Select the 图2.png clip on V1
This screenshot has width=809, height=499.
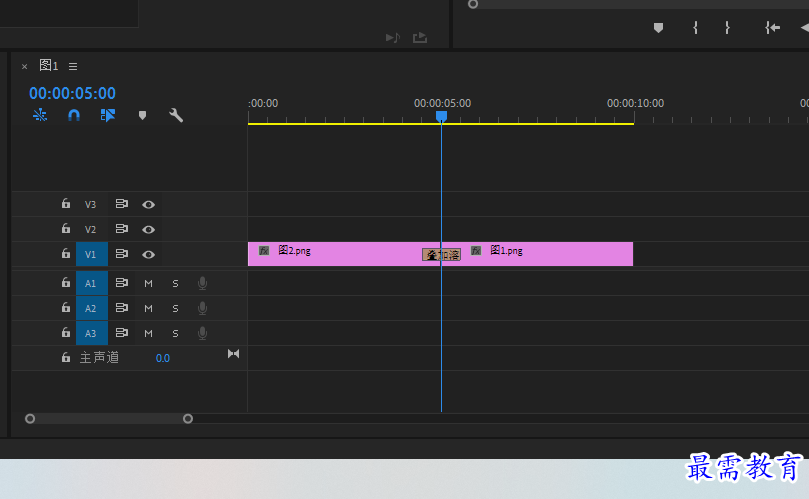(335, 254)
